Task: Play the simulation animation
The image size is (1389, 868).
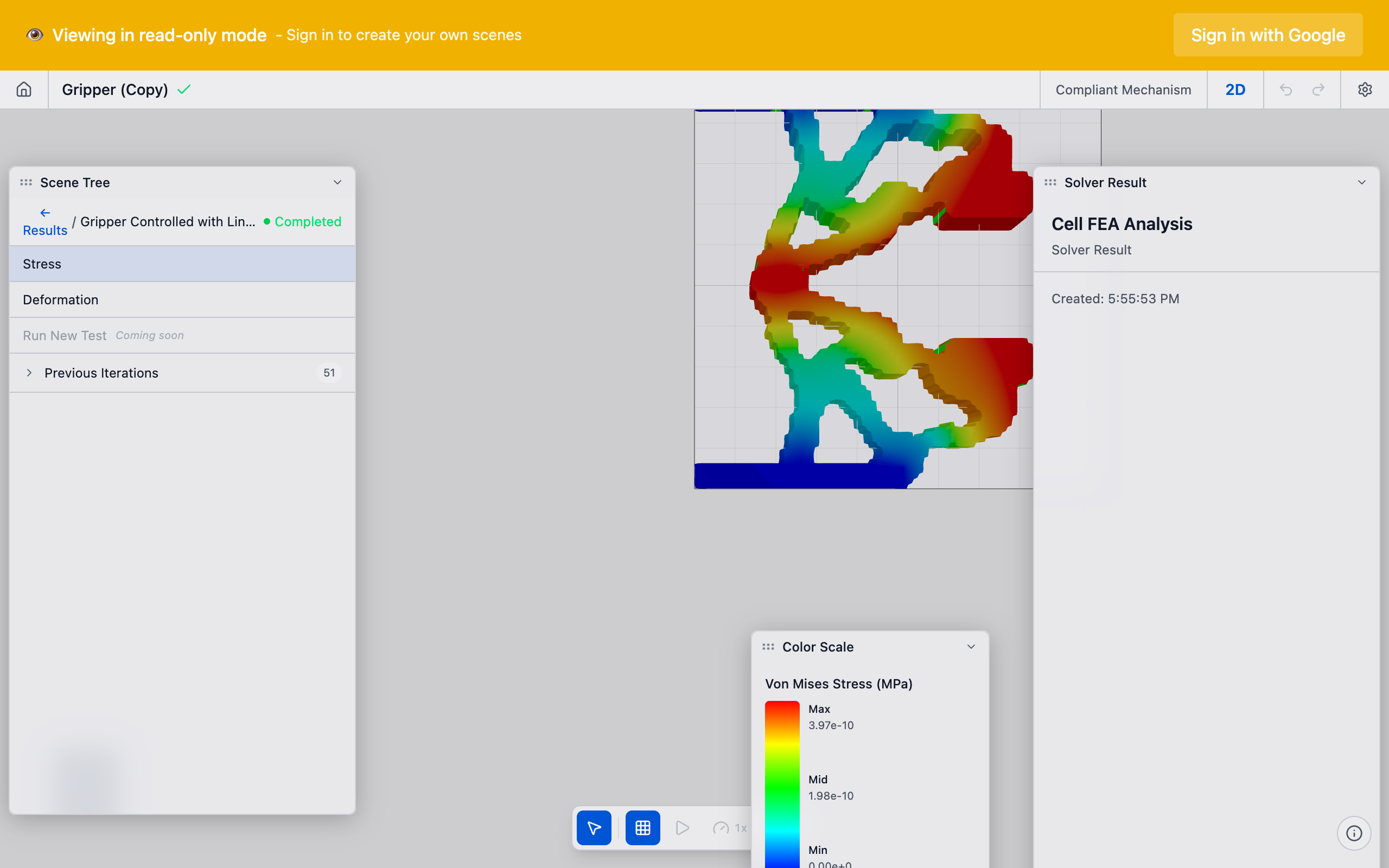Action: 682,827
